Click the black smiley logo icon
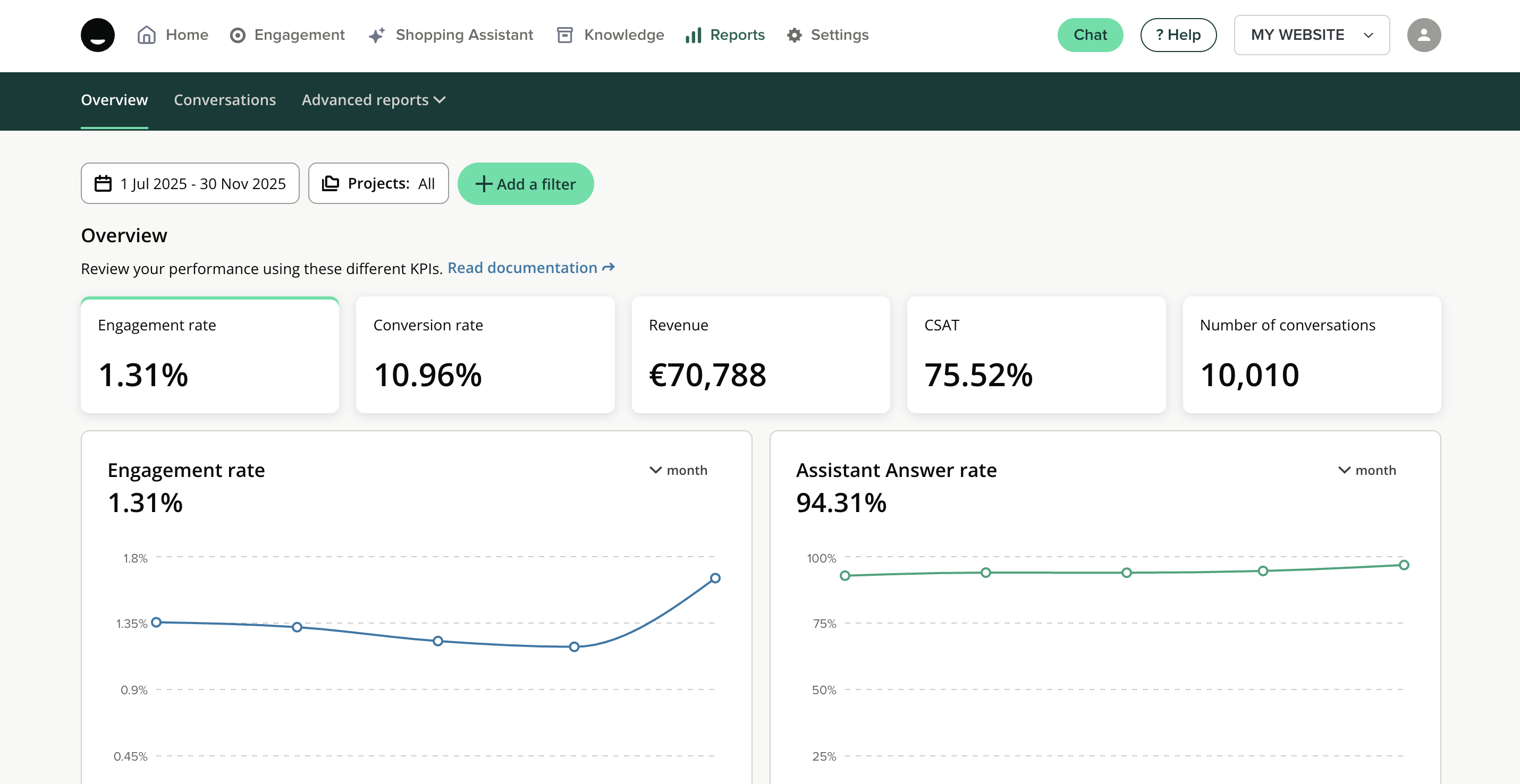The height and width of the screenshot is (784, 1520). point(97,35)
